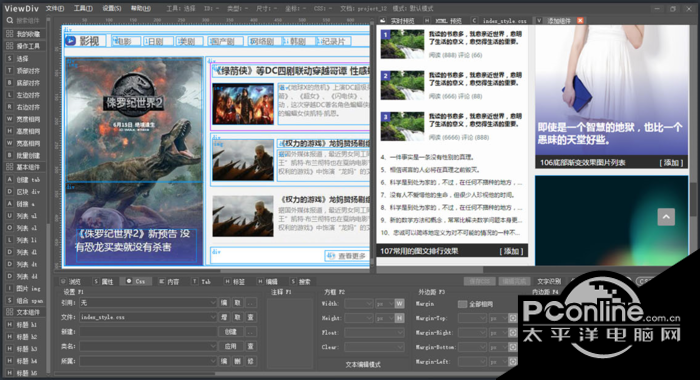Choose the 图片 img component icon
Image resolution: width=700 pixels, height=380 pixels.
pos(9,288)
